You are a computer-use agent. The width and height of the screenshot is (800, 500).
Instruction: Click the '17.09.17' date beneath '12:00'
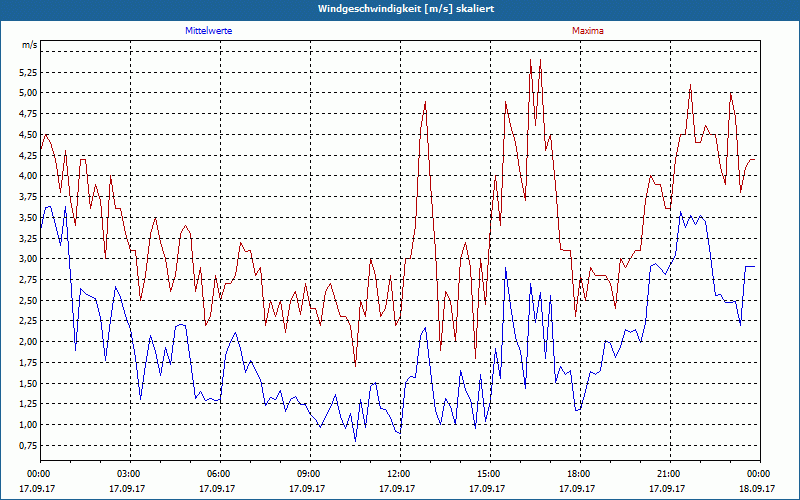pyautogui.click(x=397, y=488)
